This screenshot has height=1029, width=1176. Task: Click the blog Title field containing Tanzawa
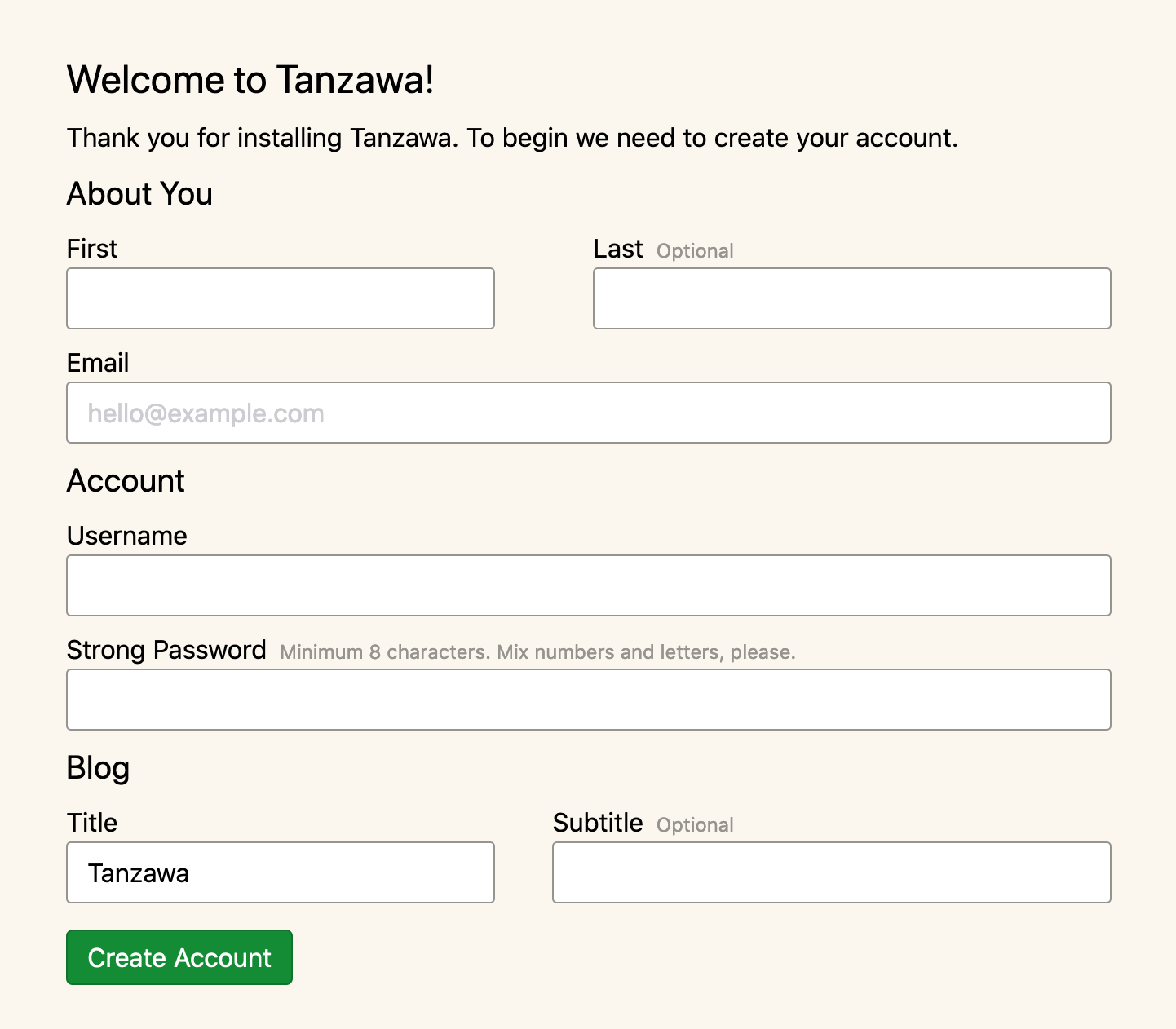click(x=280, y=872)
